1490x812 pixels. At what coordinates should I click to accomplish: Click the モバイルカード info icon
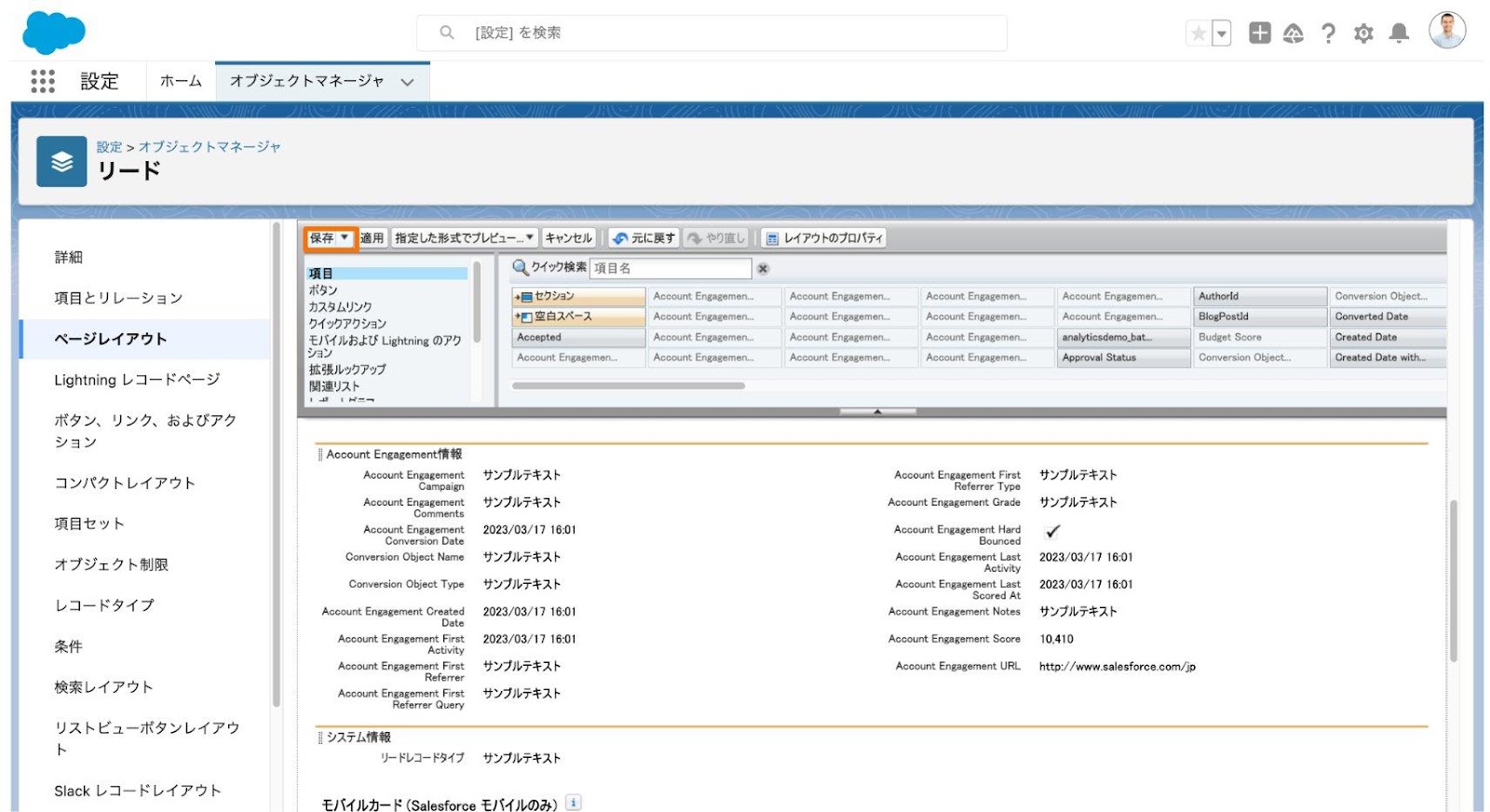pyautogui.click(x=574, y=803)
